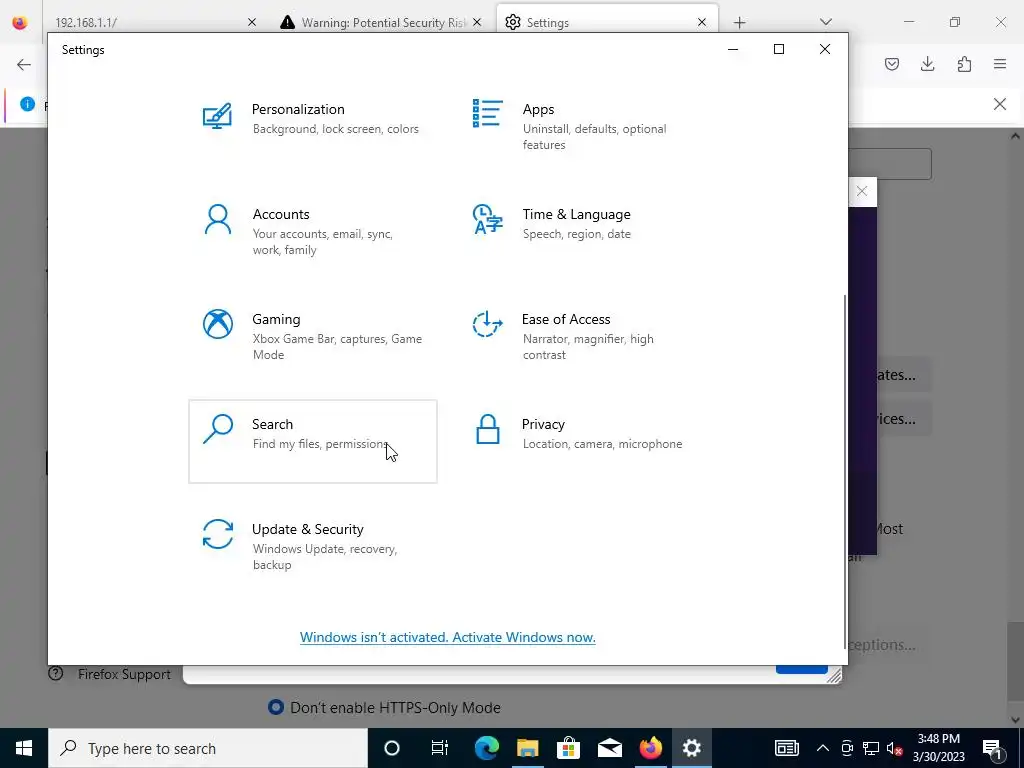Open the Search magnifier icon in Settings
1024x768 pixels.
coord(217,429)
